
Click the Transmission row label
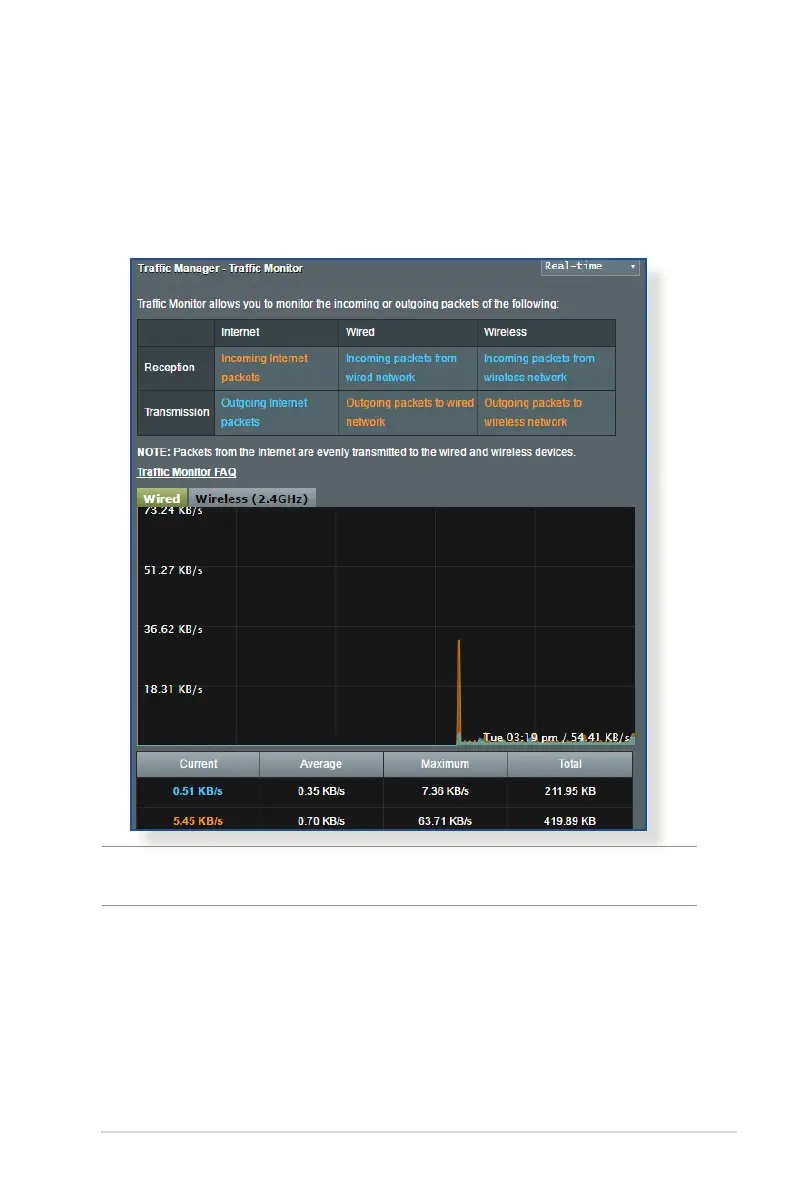[177, 412]
